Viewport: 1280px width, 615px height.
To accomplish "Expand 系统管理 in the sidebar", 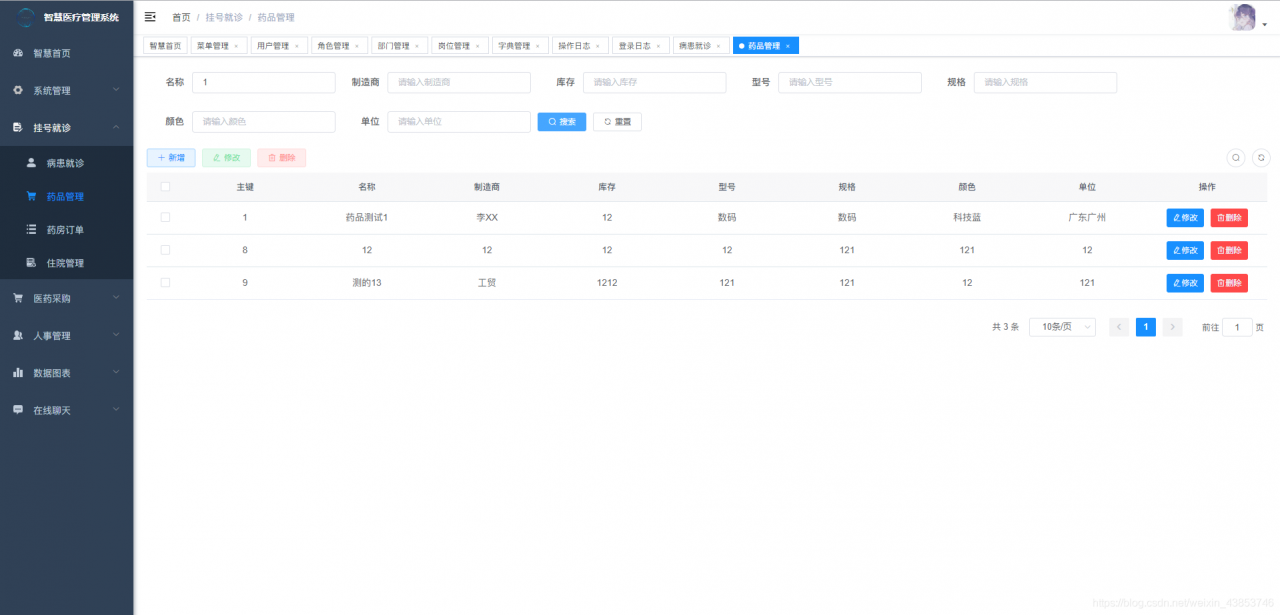I will (x=66, y=90).
